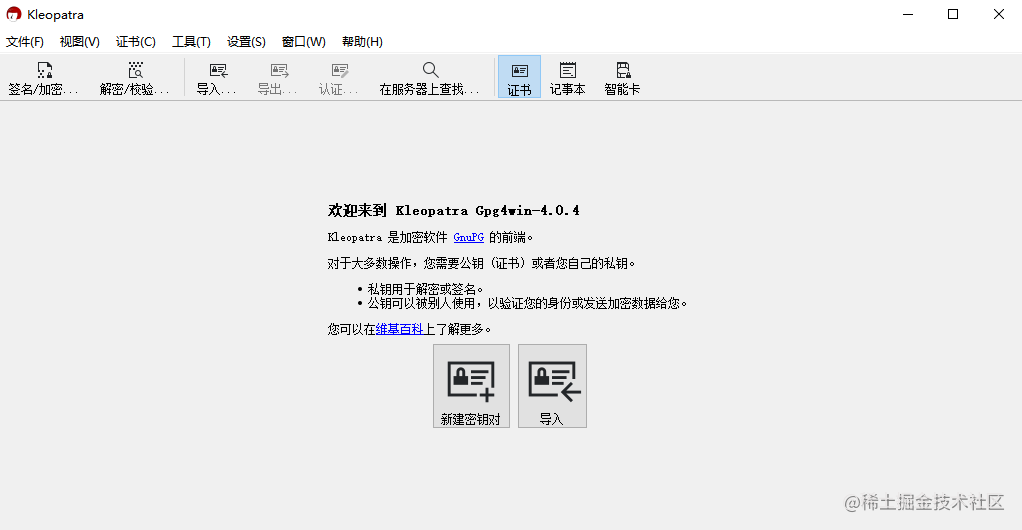Maximize the Kleopatra window
This screenshot has width=1022, height=530.
tap(953, 14)
